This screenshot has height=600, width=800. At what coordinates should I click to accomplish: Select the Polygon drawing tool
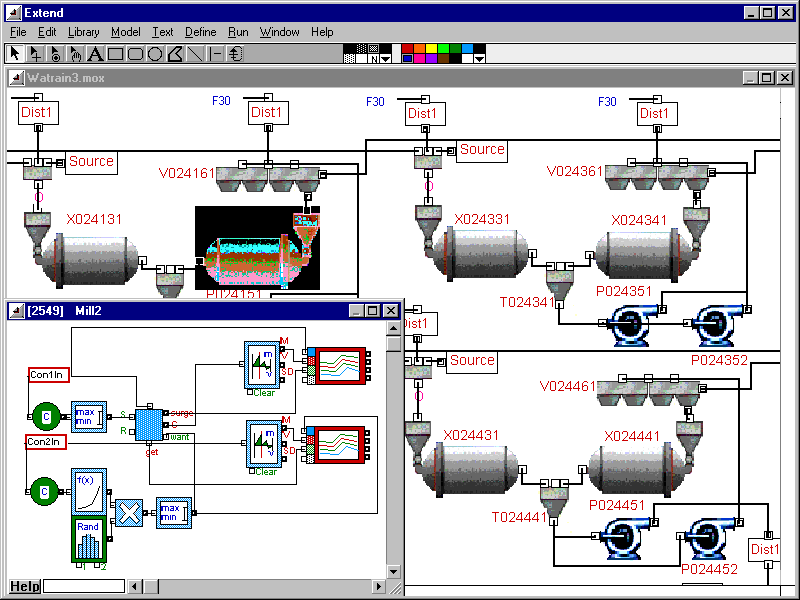coord(175,54)
